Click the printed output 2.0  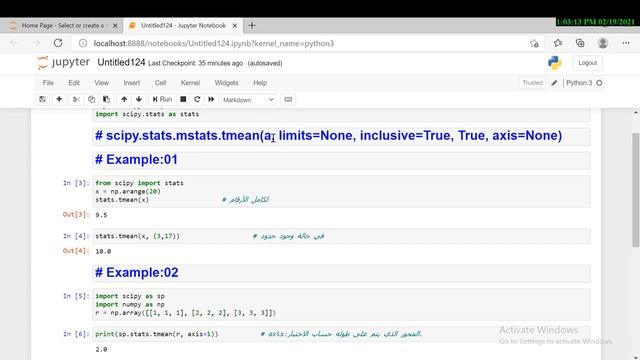click(101, 349)
